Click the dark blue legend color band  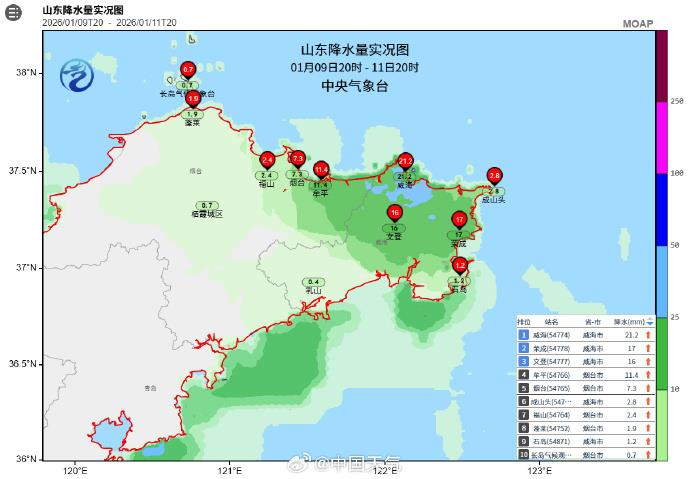[x=661, y=209]
